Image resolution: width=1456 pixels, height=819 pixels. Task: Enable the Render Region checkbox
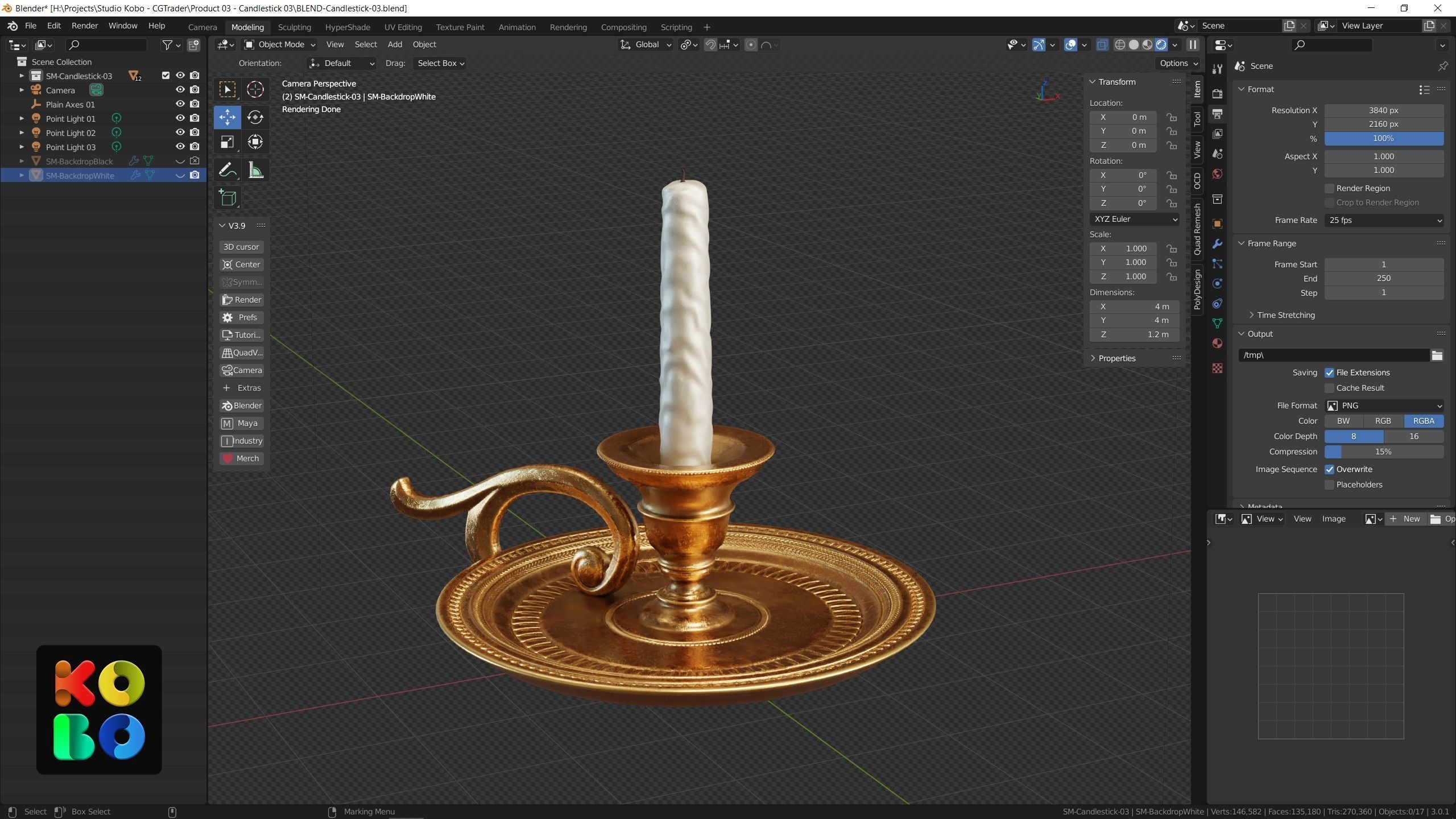click(x=1329, y=188)
